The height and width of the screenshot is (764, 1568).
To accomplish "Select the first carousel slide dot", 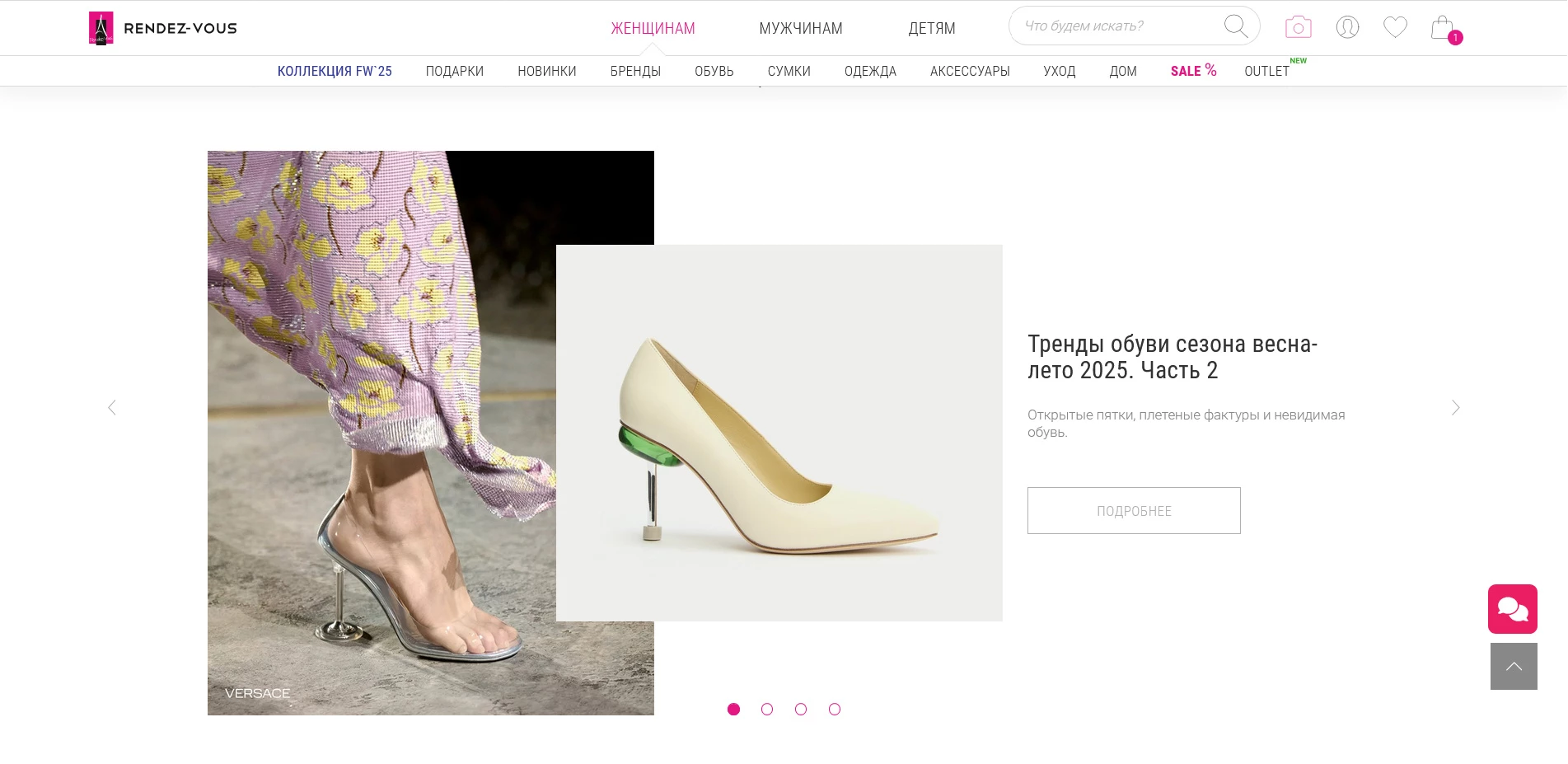I will click(733, 710).
